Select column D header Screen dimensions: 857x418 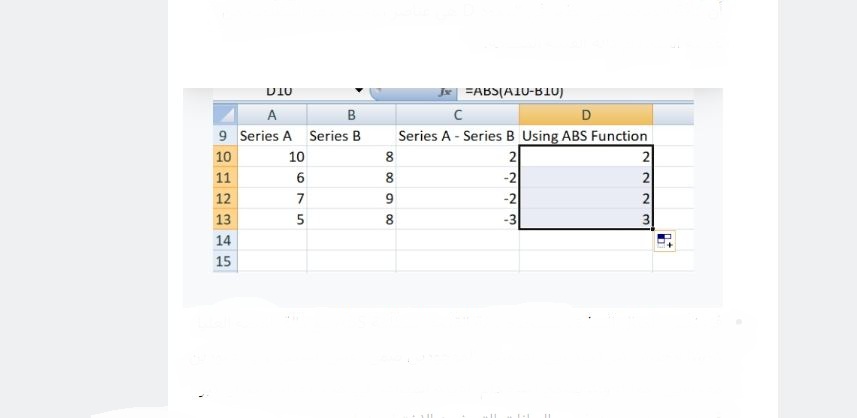click(585, 114)
